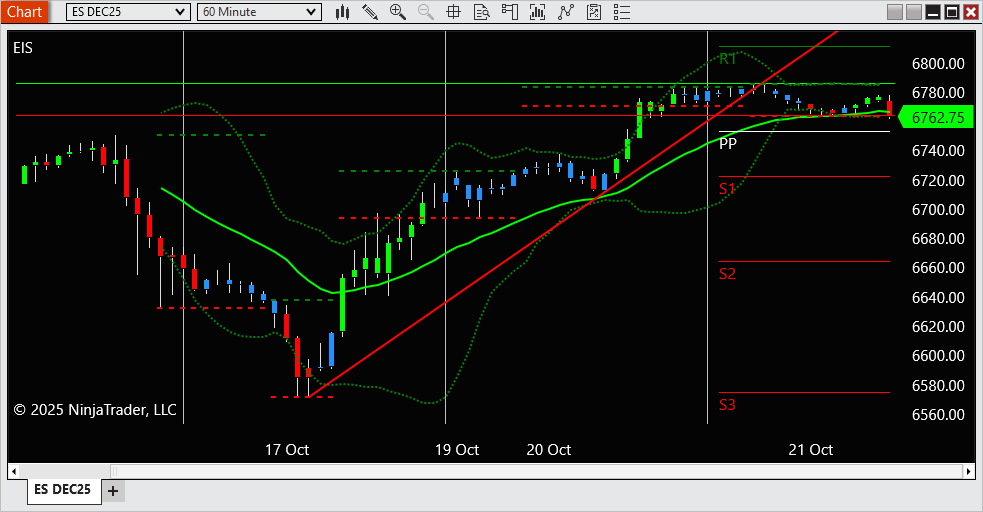Close the chart window
The width and height of the screenshot is (983, 512).
[x=970, y=12]
